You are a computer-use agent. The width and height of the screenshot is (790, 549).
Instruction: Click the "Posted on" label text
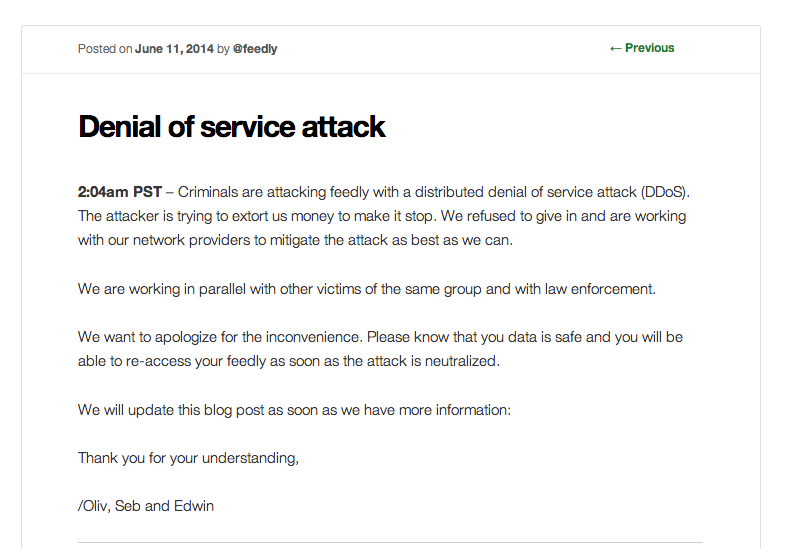coord(105,49)
